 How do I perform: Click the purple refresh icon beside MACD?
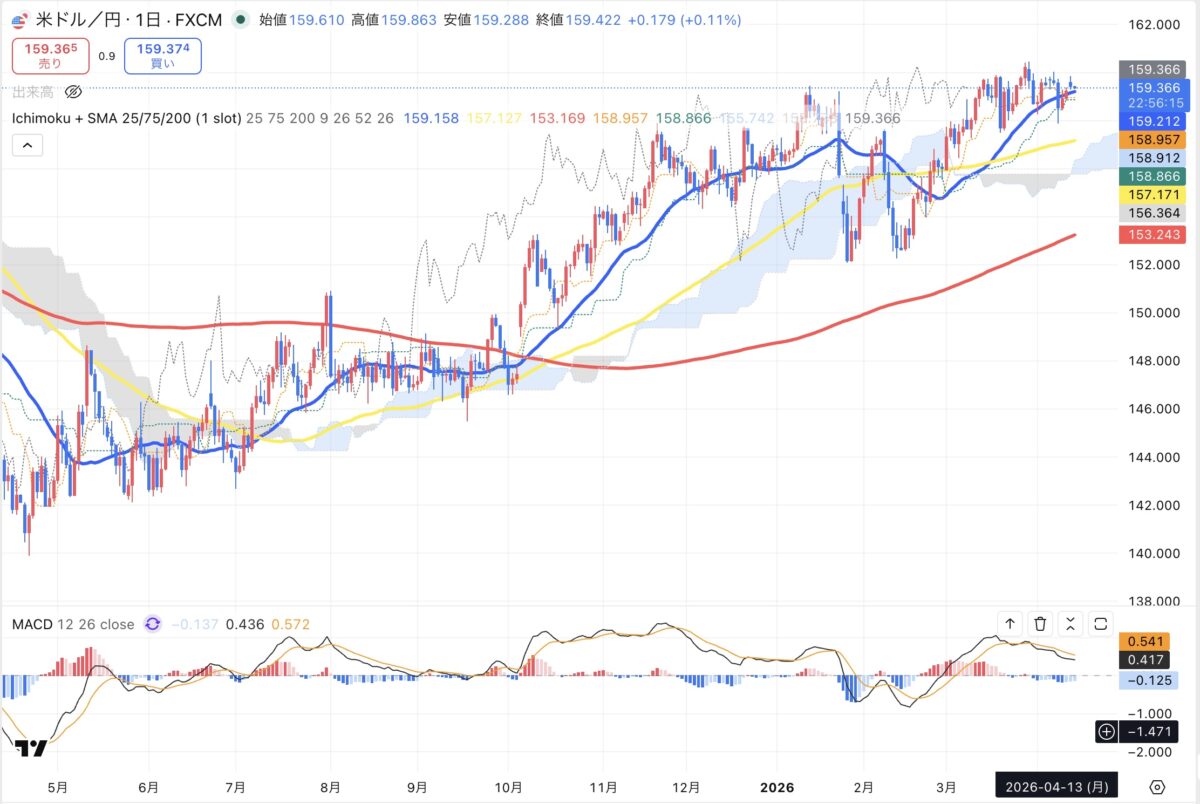click(153, 624)
